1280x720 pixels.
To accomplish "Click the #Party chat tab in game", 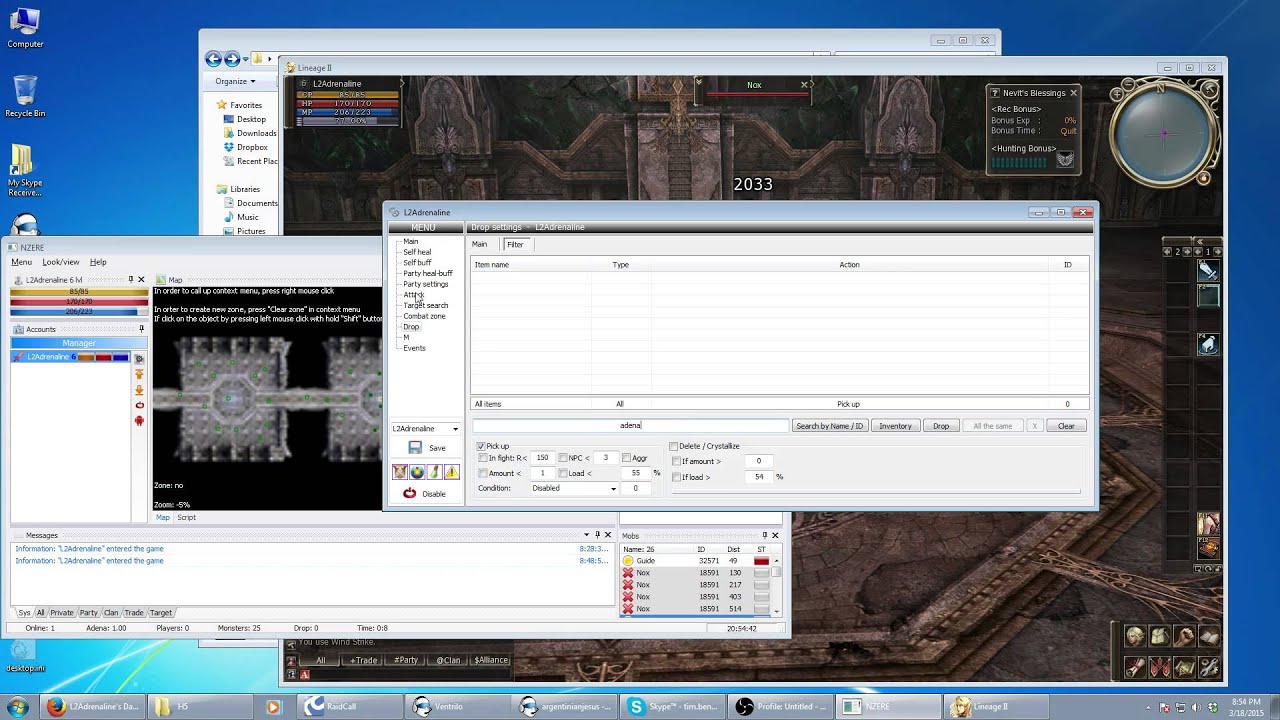I will pyautogui.click(x=406, y=660).
